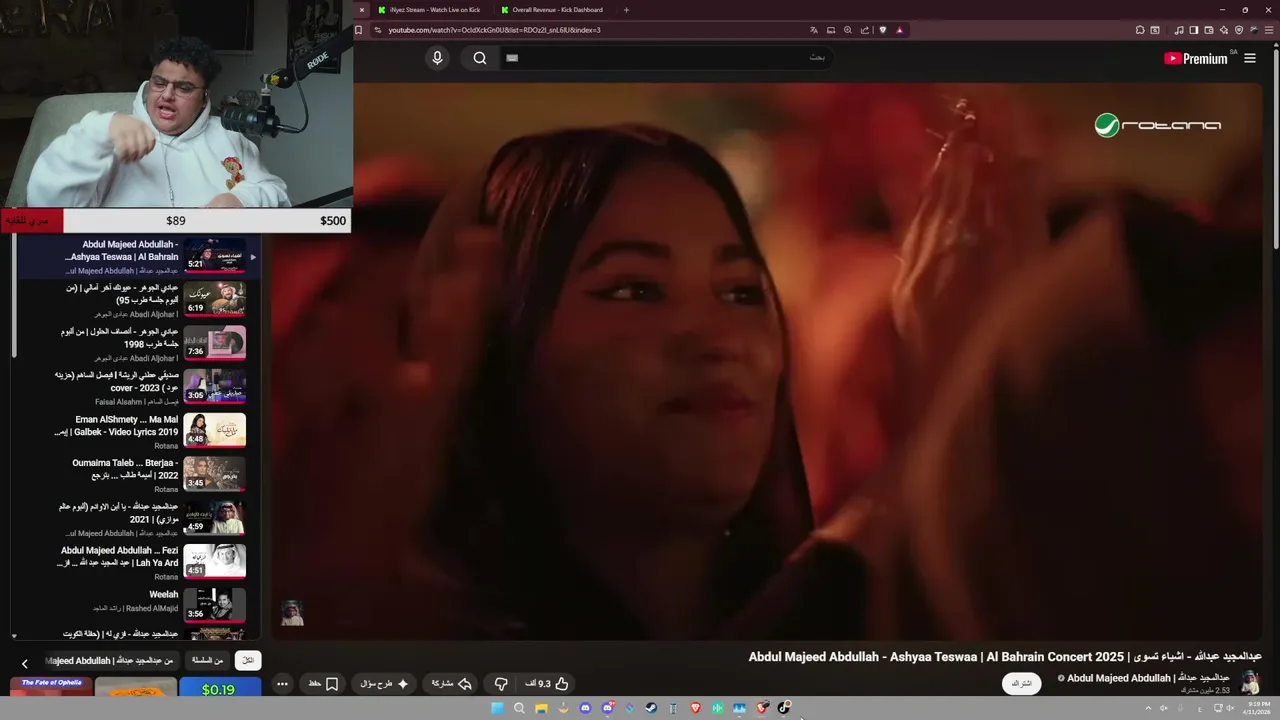The height and width of the screenshot is (720, 1280).
Task: Open the browser extensions puzzle icon
Action: tap(1140, 30)
